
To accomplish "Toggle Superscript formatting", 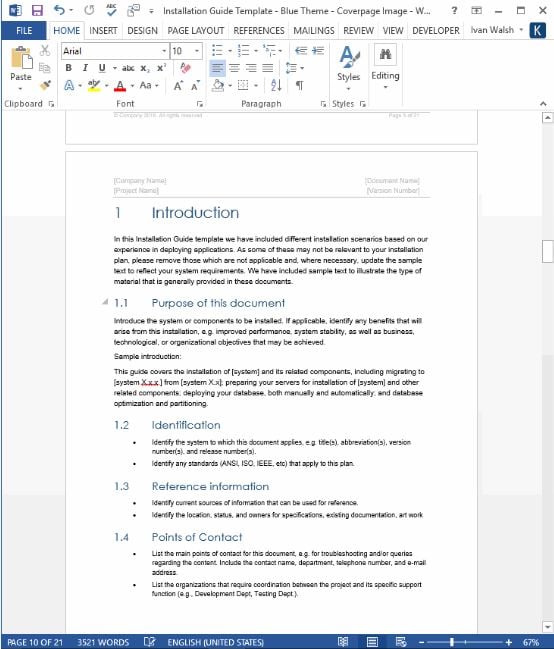I will [161, 68].
